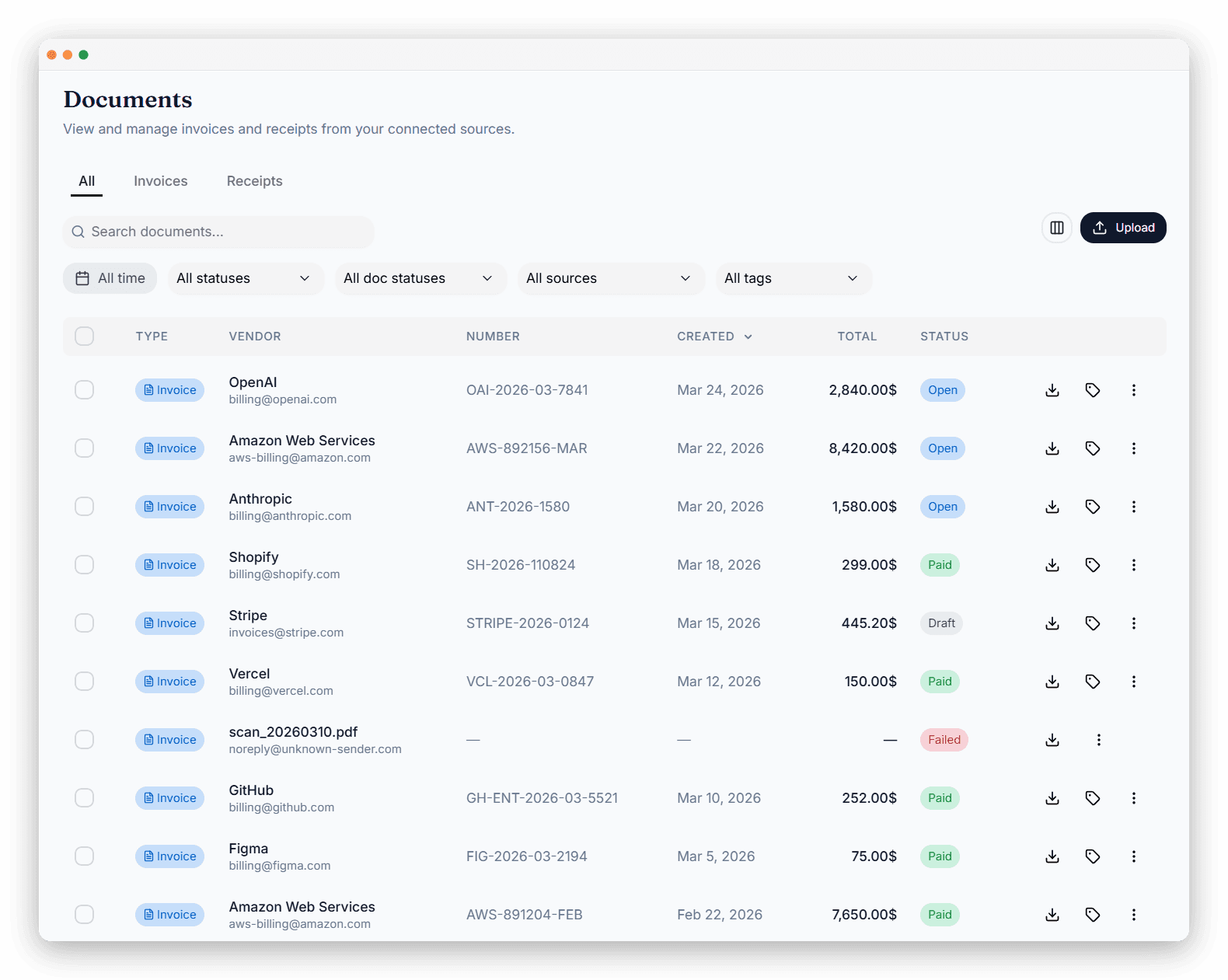
Task: Toggle the column visibility settings icon
Action: coord(1057,228)
